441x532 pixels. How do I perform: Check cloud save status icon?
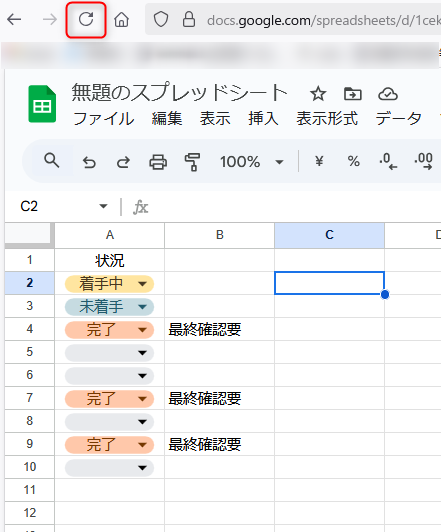(388, 94)
